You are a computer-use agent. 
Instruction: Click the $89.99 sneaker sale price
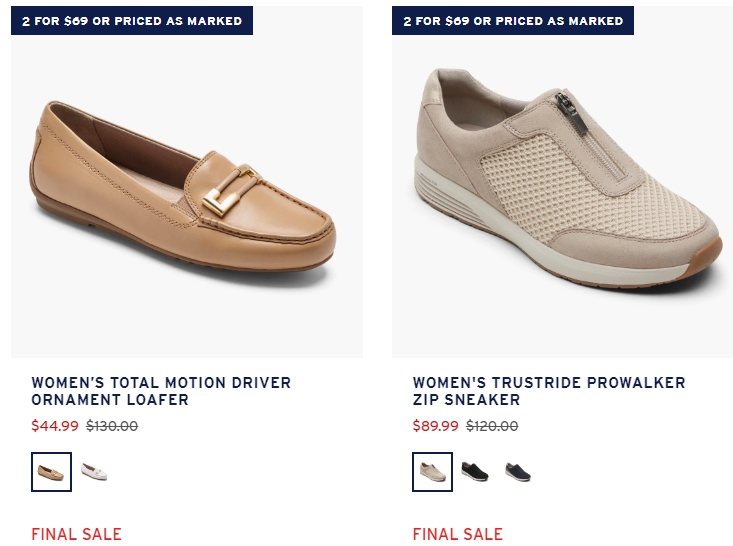coord(436,426)
